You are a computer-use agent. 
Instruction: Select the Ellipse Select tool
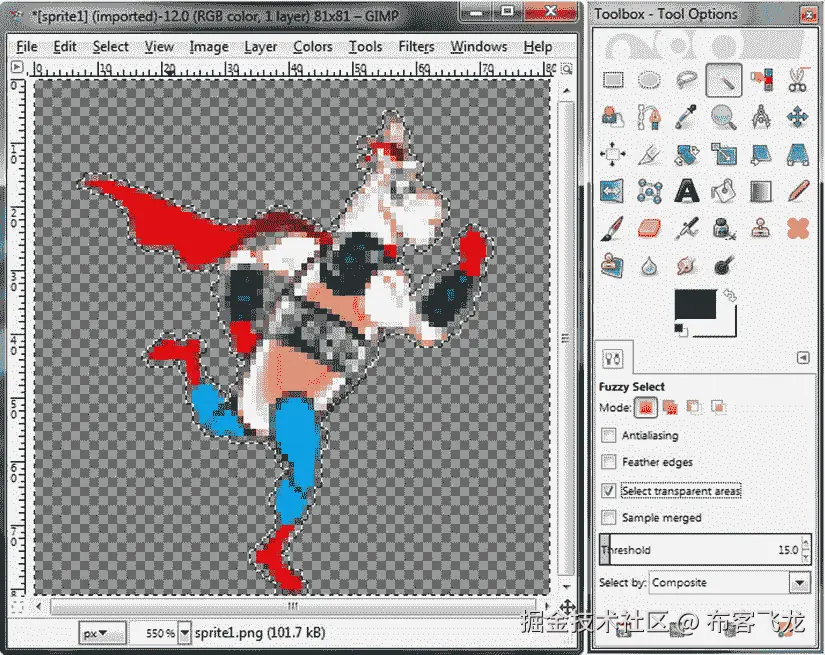[648, 81]
